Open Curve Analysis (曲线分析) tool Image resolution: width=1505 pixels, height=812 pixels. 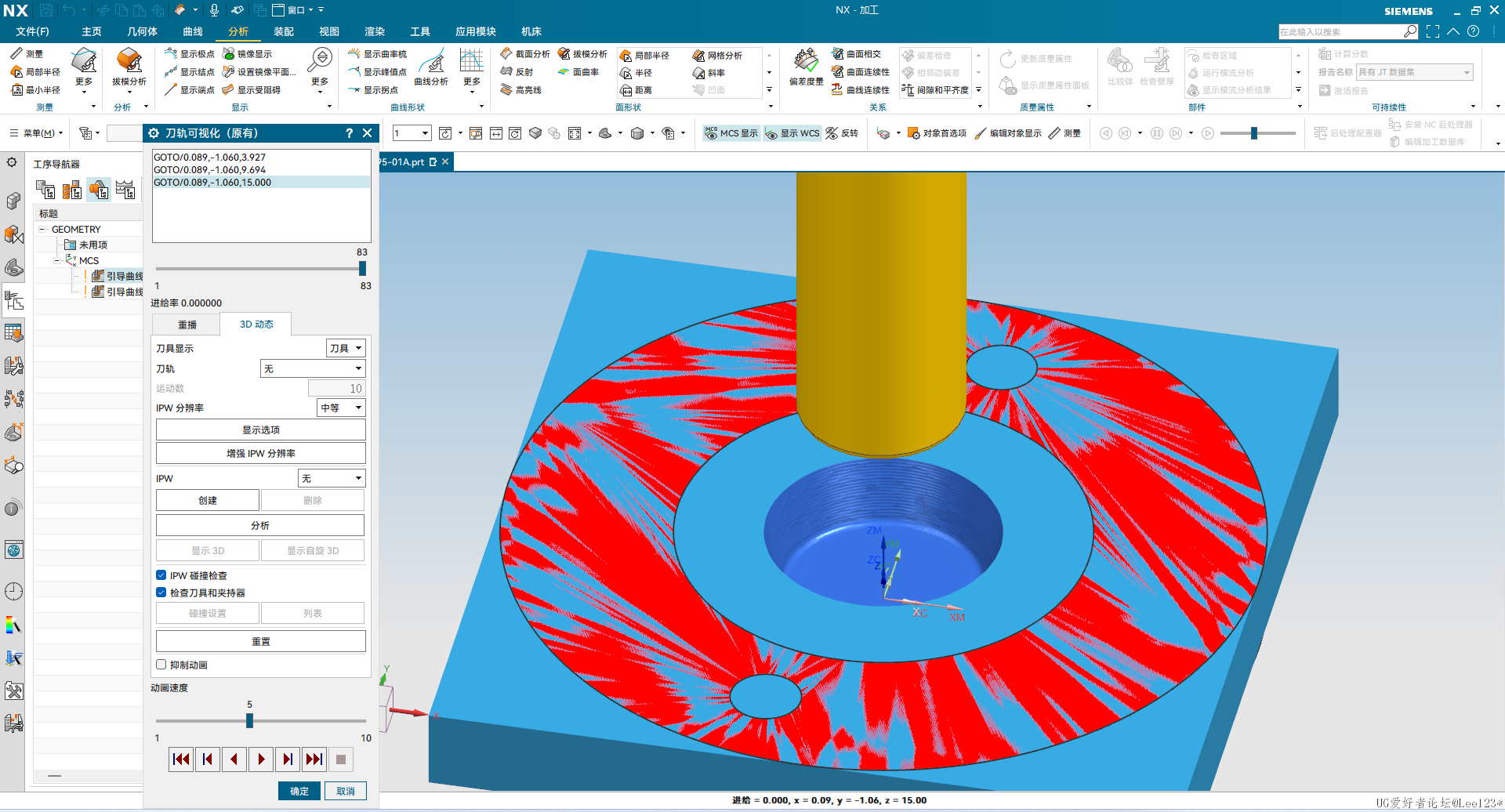(431, 67)
